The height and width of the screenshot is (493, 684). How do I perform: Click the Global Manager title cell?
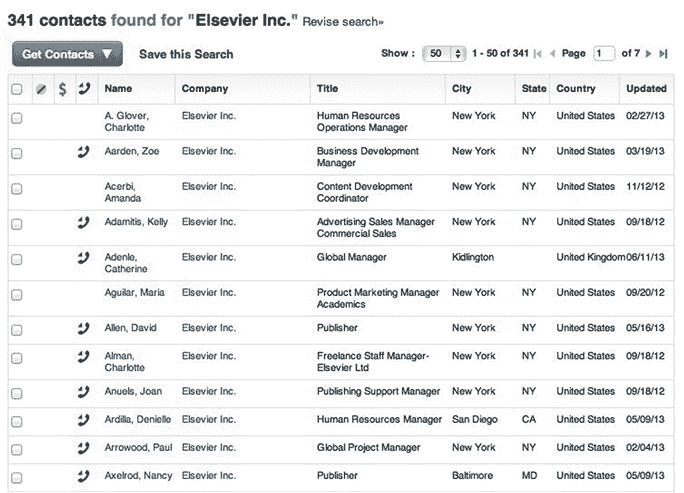352,257
